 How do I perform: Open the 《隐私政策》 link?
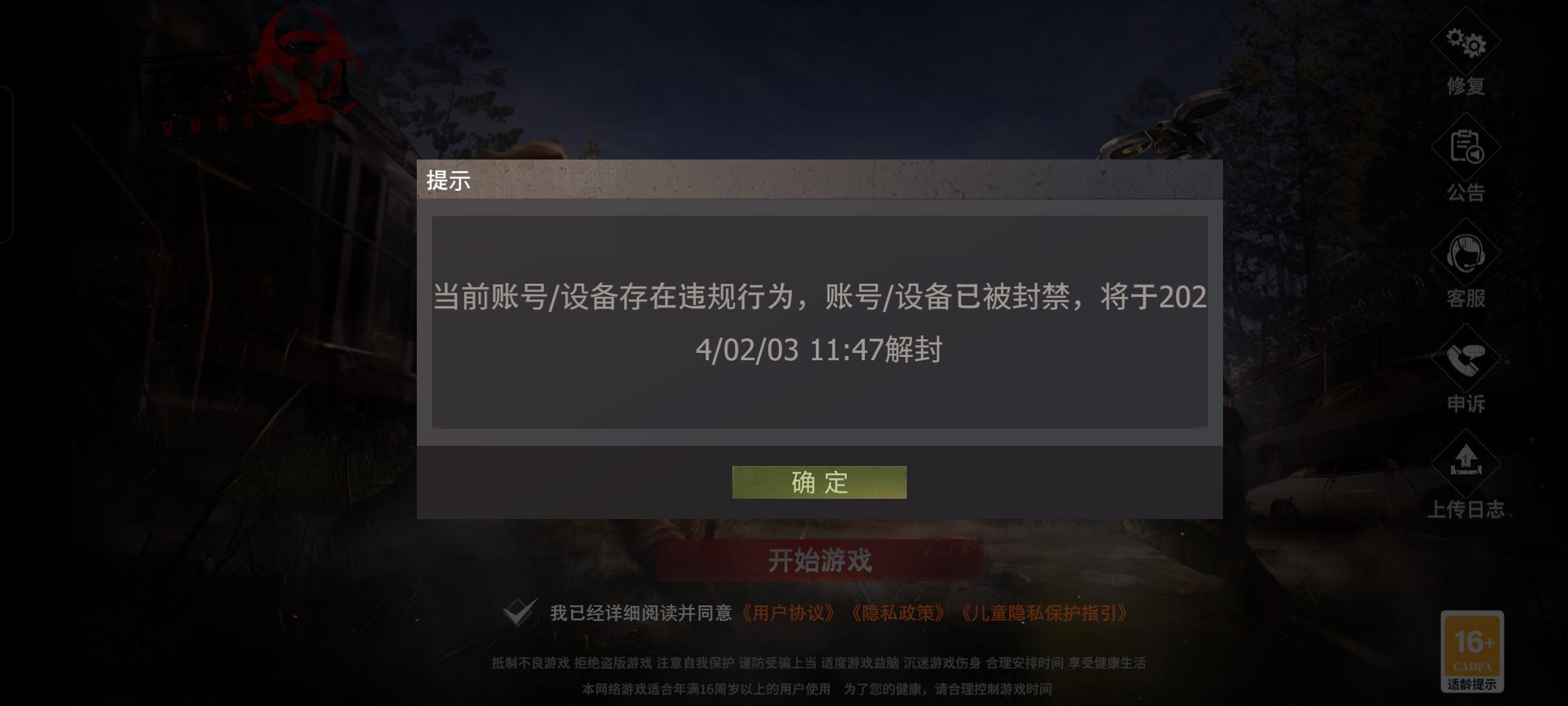coord(897,613)
